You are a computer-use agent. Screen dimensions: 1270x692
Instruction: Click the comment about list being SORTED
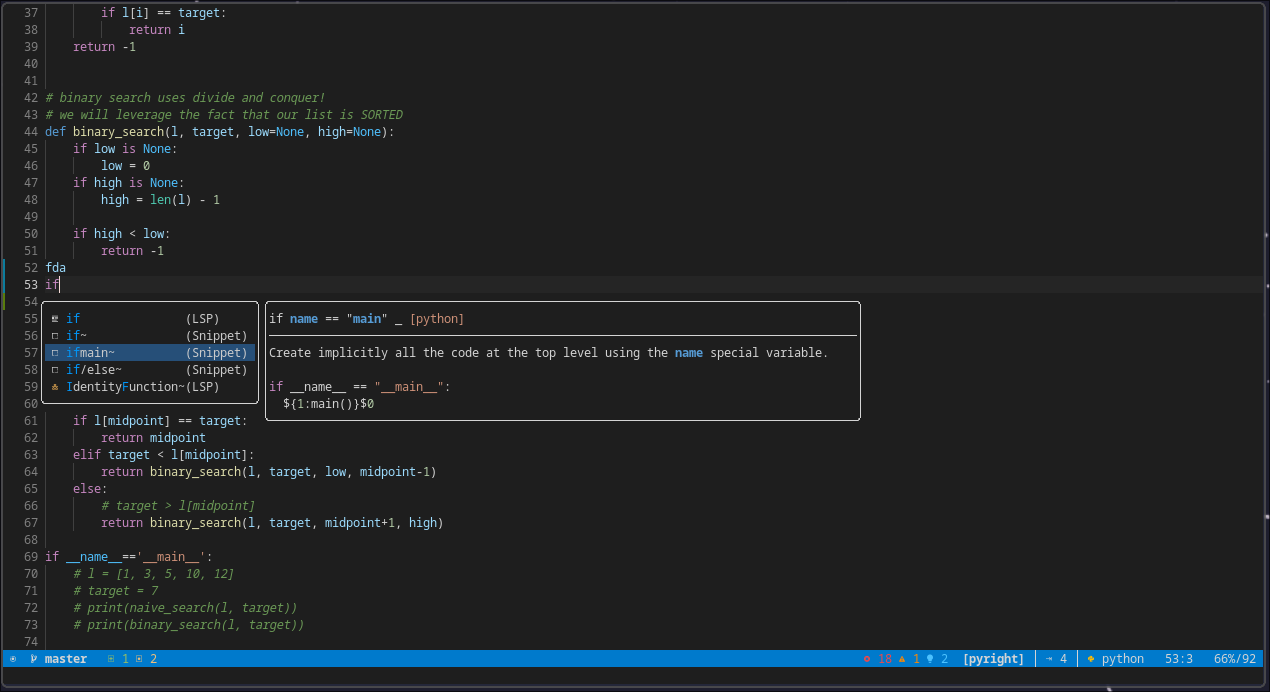pyautogui.click(x=224, y=115)
